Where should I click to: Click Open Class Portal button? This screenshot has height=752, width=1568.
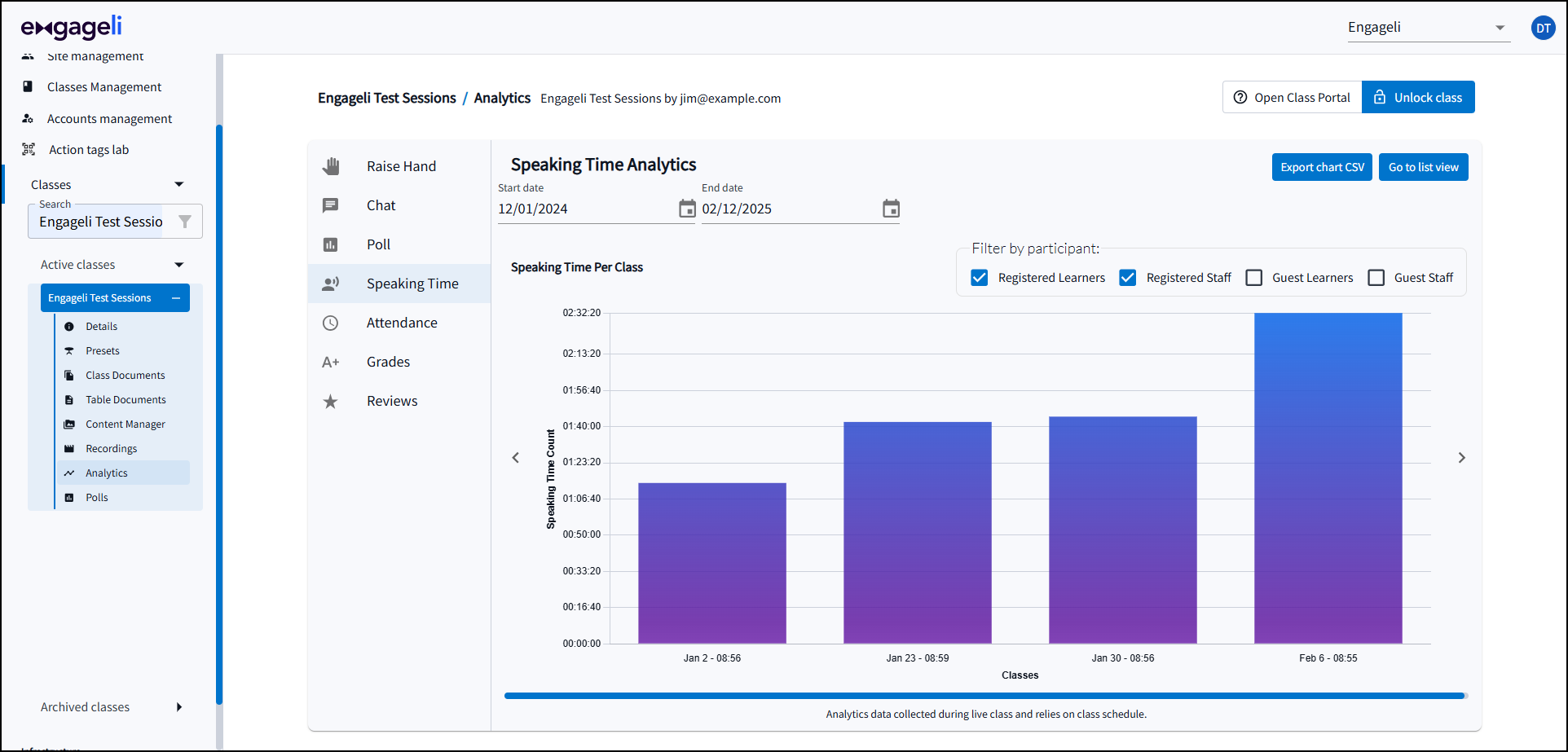coord(1293,97)
